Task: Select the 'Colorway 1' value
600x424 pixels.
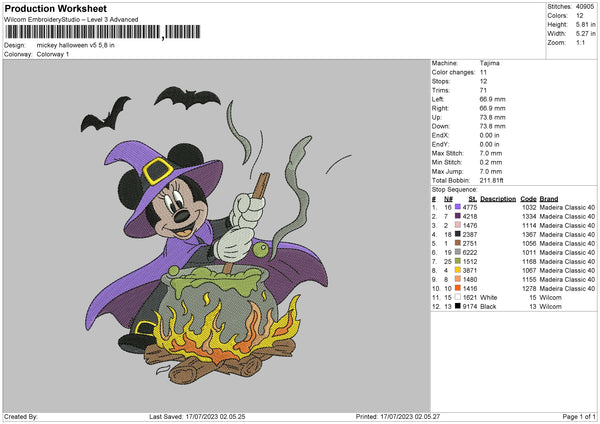Action: coord(53,54)
